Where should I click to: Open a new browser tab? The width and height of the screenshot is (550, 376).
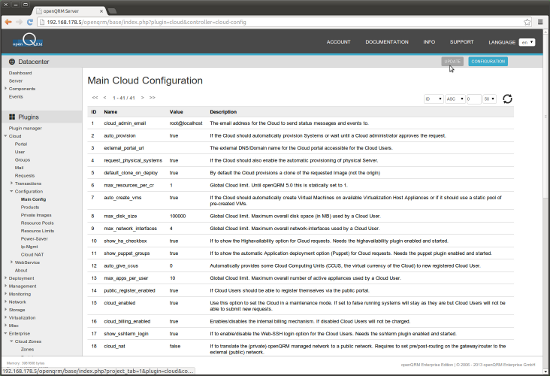[112, 11]
